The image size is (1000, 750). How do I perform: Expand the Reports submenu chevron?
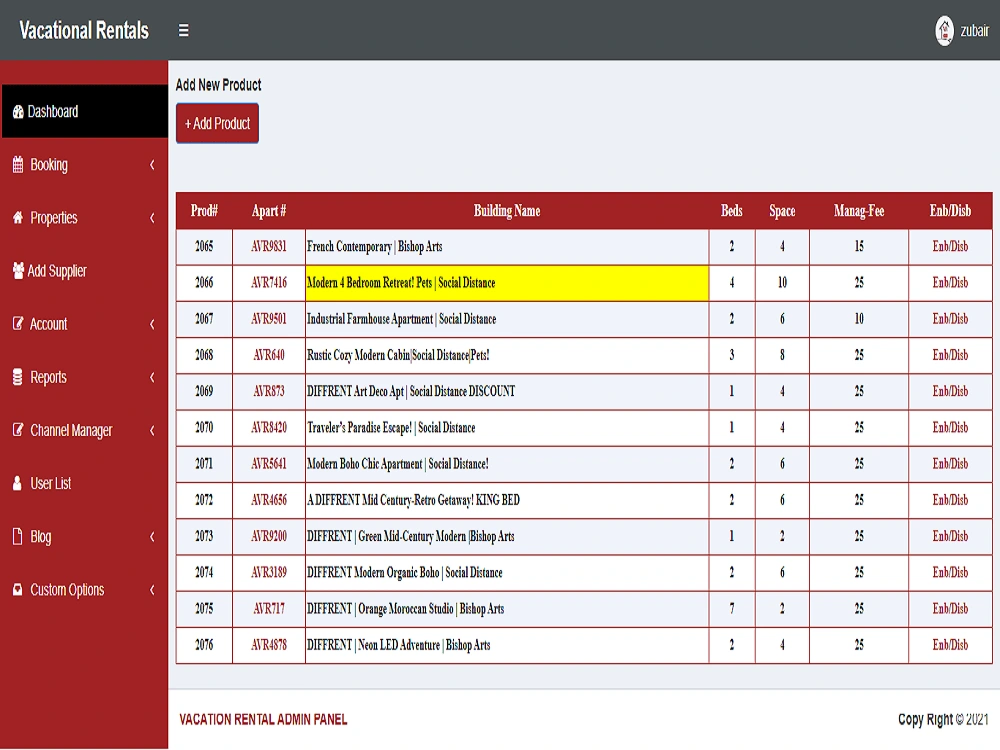152,377
